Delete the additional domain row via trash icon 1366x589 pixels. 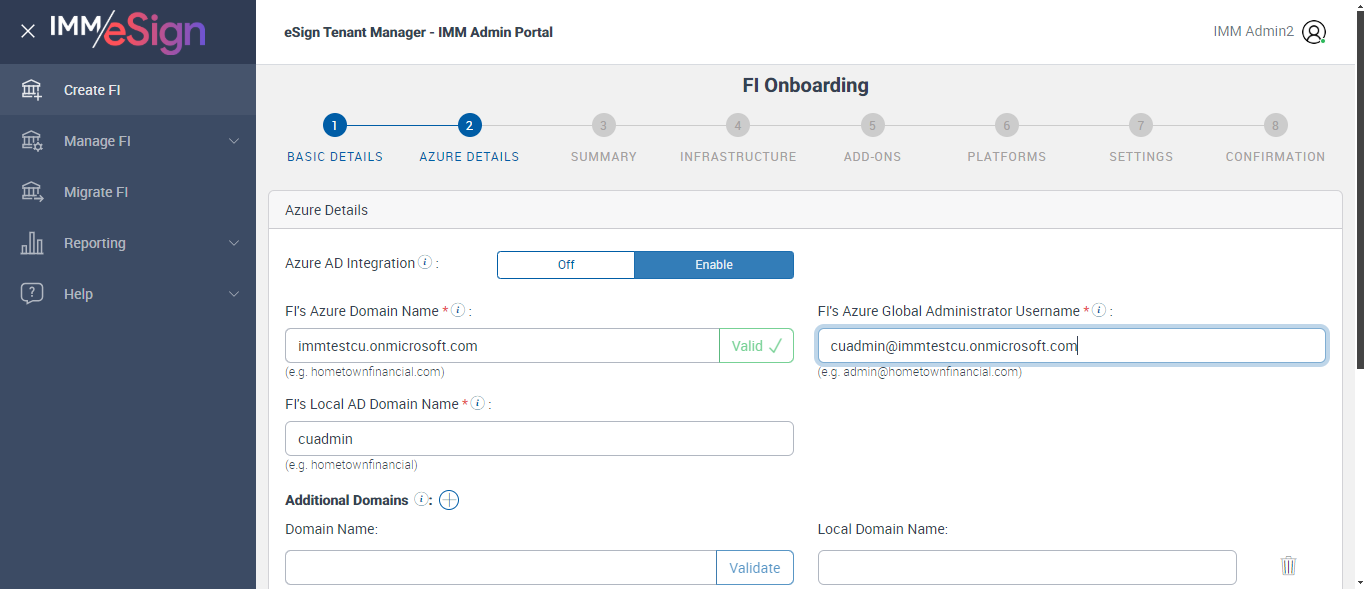1288,566
